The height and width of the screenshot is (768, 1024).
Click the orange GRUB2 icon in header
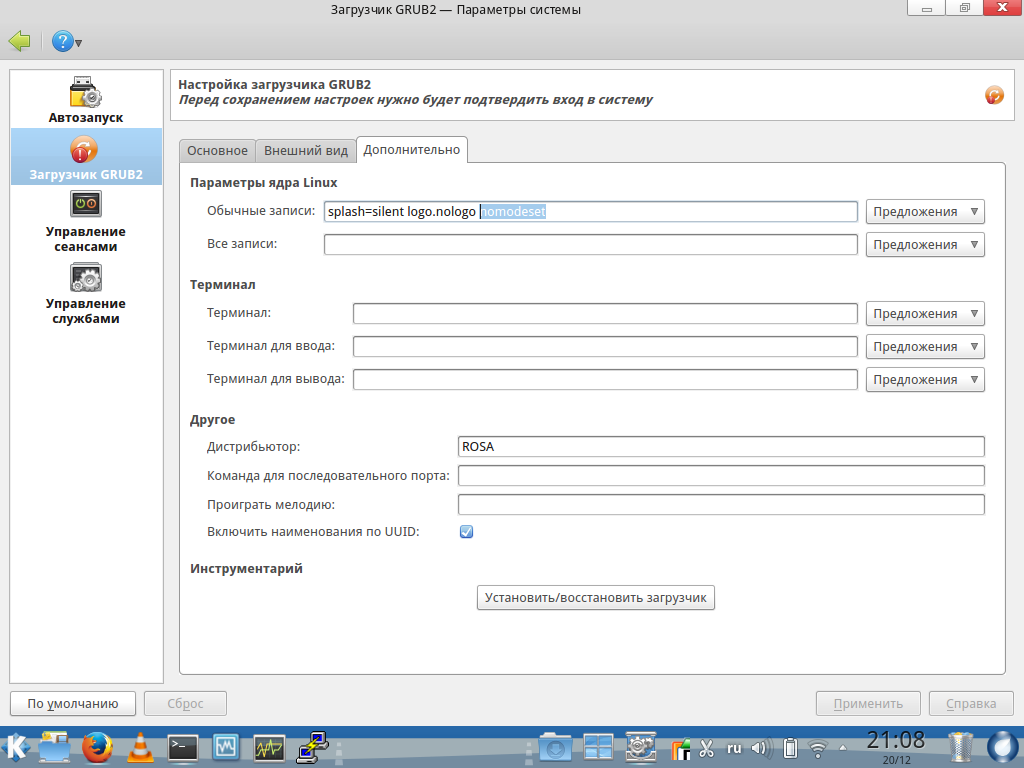pos(994,95)
